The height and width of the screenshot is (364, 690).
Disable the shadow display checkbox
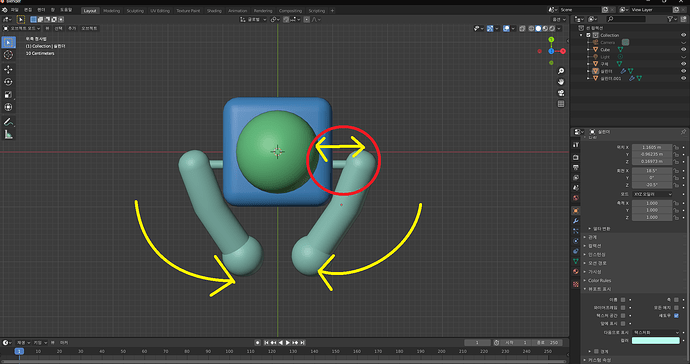pyautogui.click(x=676, y=316)
